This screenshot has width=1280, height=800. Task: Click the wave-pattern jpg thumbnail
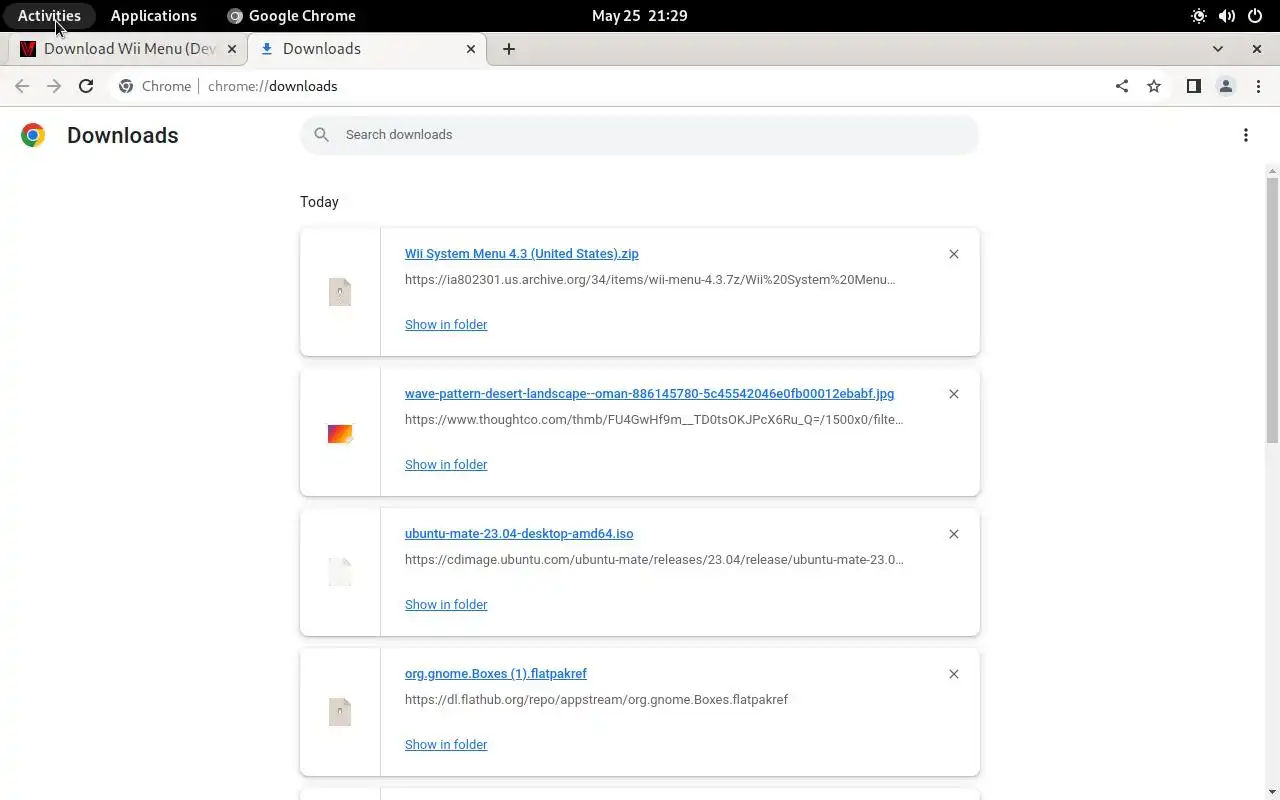click(x=340, y=433)
